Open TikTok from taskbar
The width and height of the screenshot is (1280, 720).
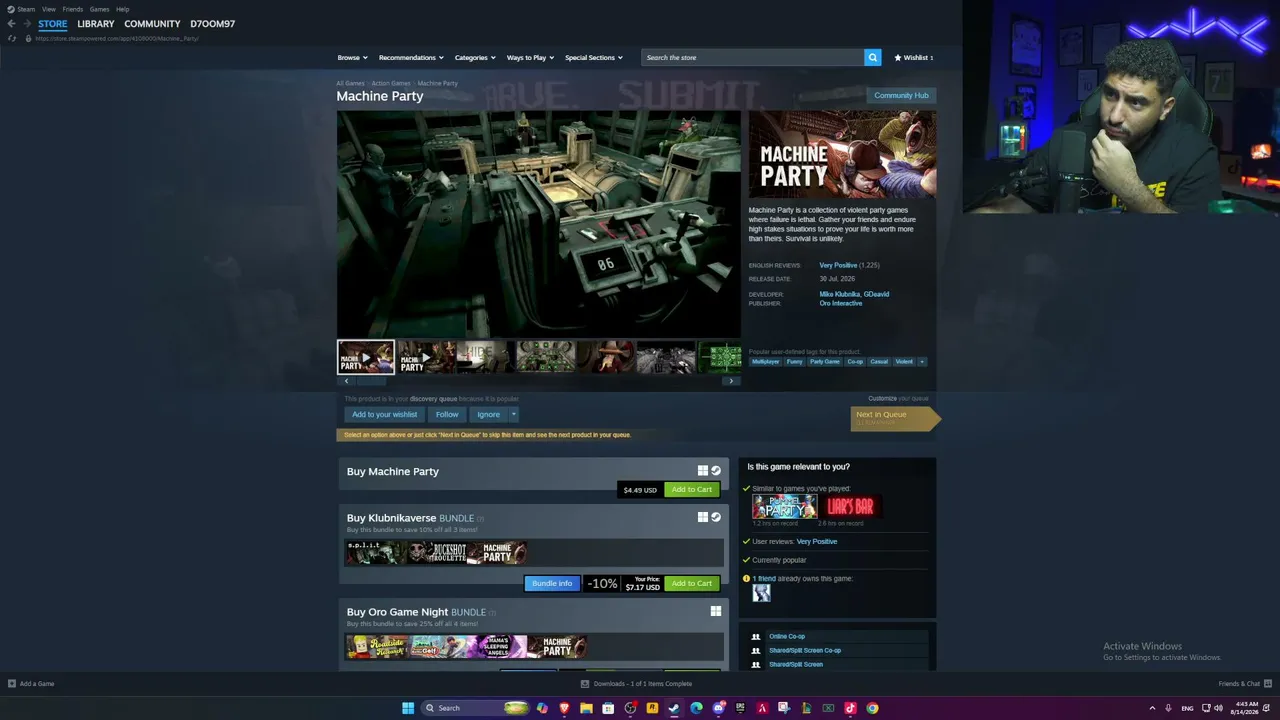[850, 708]
